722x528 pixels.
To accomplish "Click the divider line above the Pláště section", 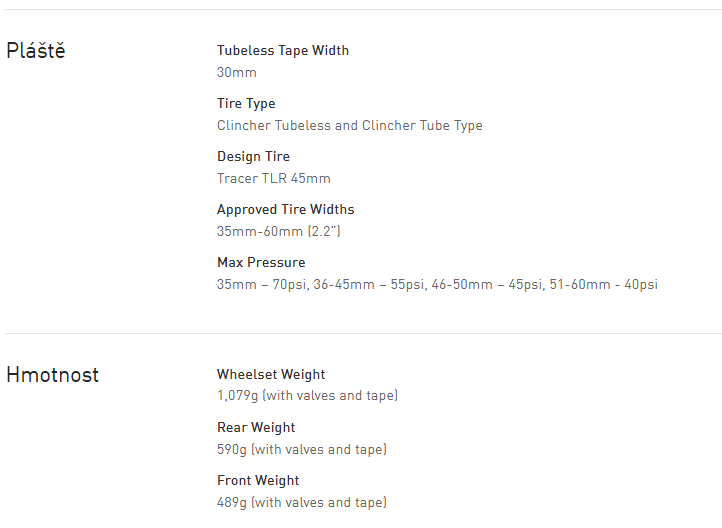I will click(x=363, y=10).
